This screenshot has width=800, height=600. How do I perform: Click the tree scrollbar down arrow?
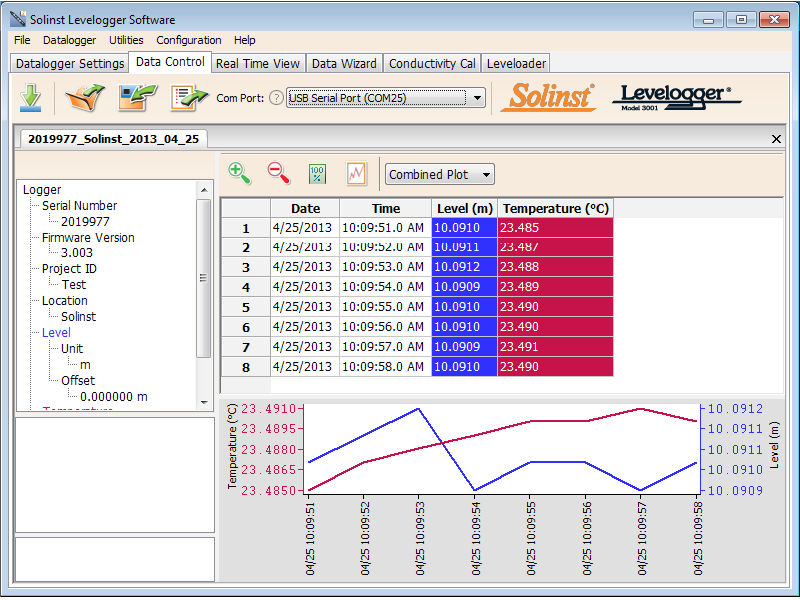coord(204,402)
